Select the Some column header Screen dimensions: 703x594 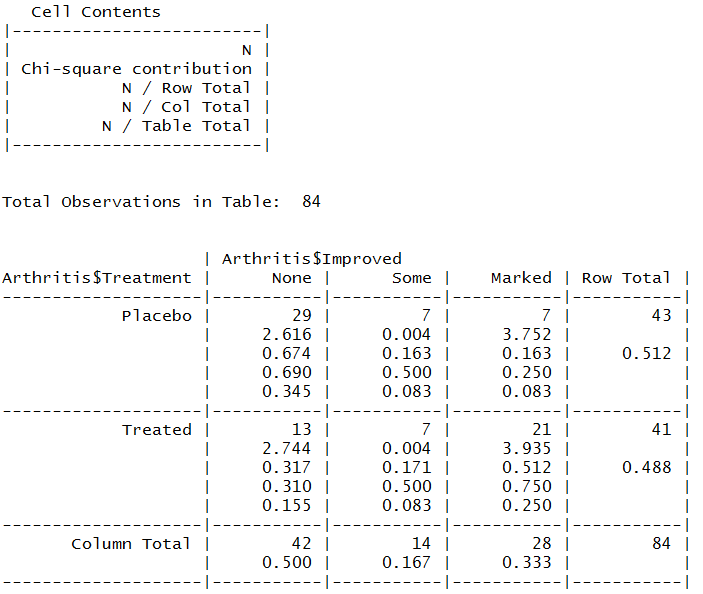point(411,278)
